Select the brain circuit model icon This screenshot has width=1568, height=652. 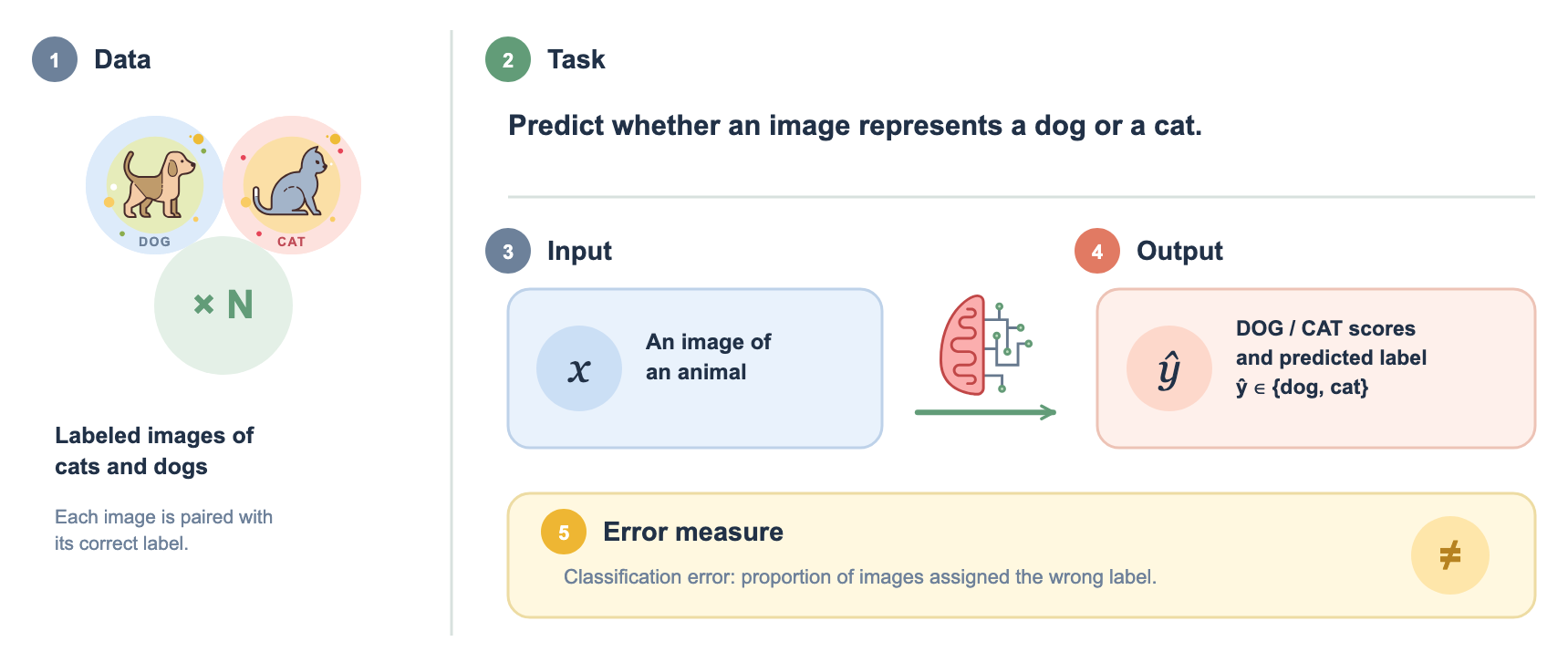coord(986,345)
